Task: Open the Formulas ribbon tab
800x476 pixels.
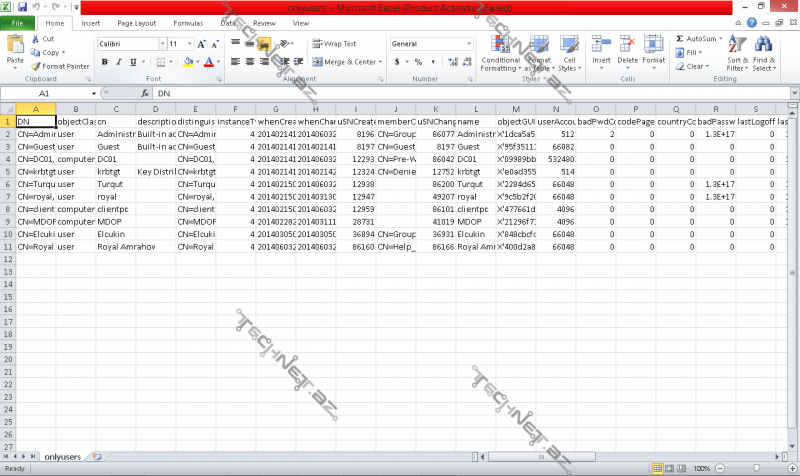Action: click(188, 22)
